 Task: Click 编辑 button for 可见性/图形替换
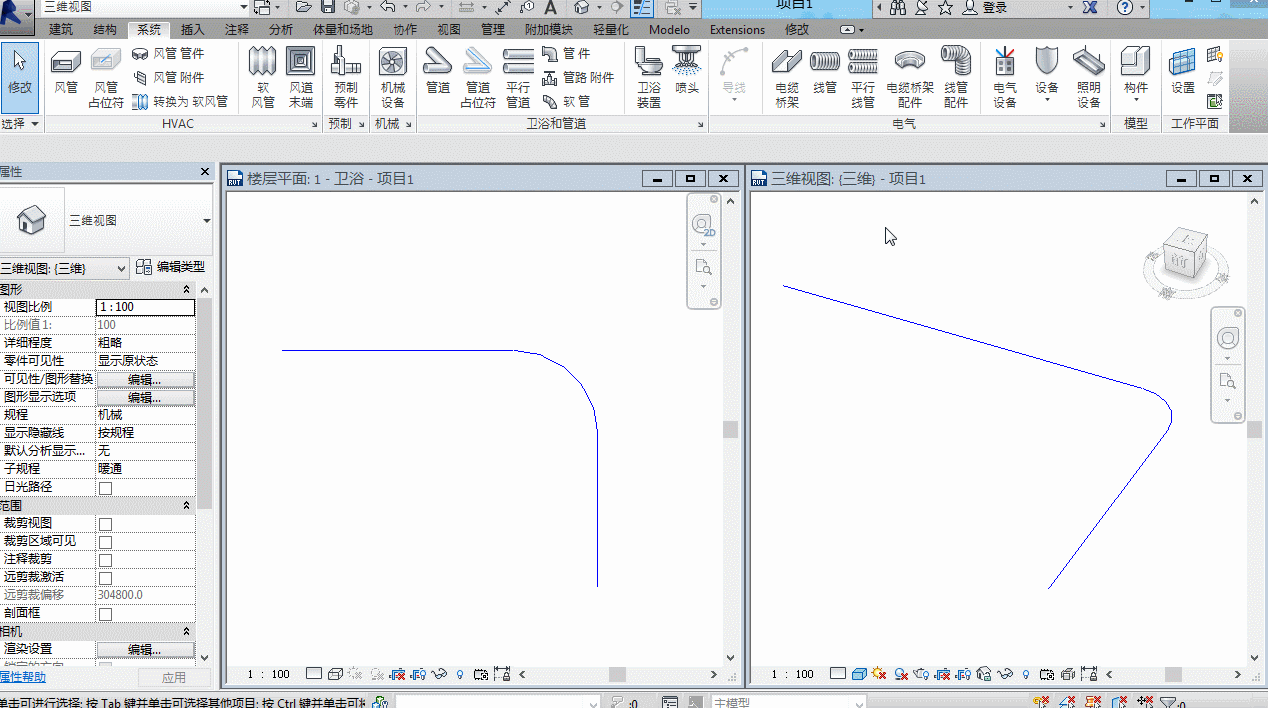[145, 380]
